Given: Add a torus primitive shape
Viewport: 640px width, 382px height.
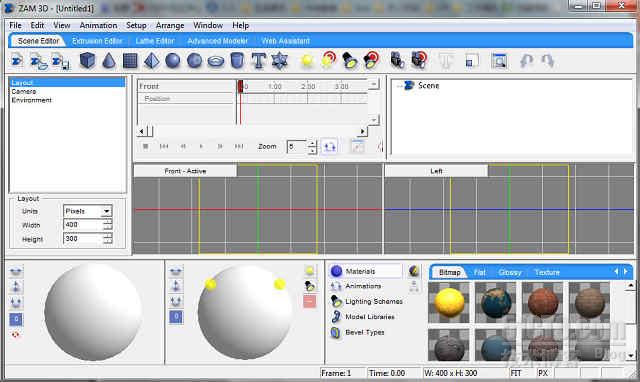Looking at the screenshot, I should (x=216, y=62).
